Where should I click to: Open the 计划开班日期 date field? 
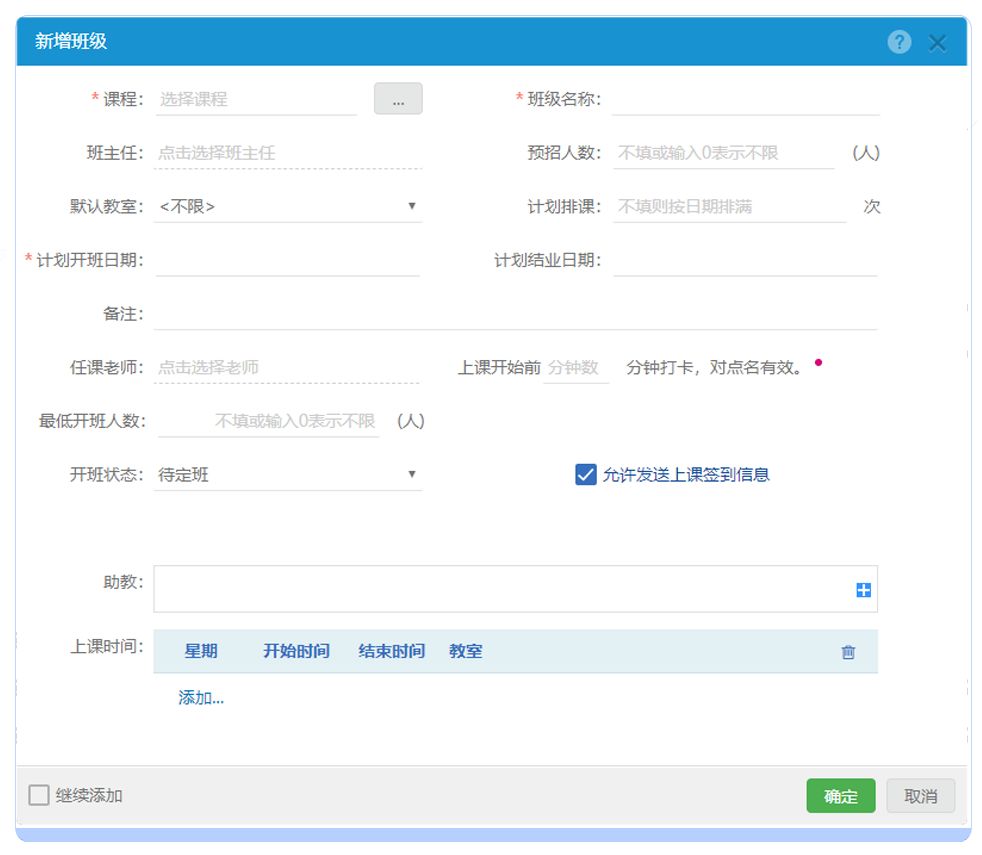coord(288,261)
